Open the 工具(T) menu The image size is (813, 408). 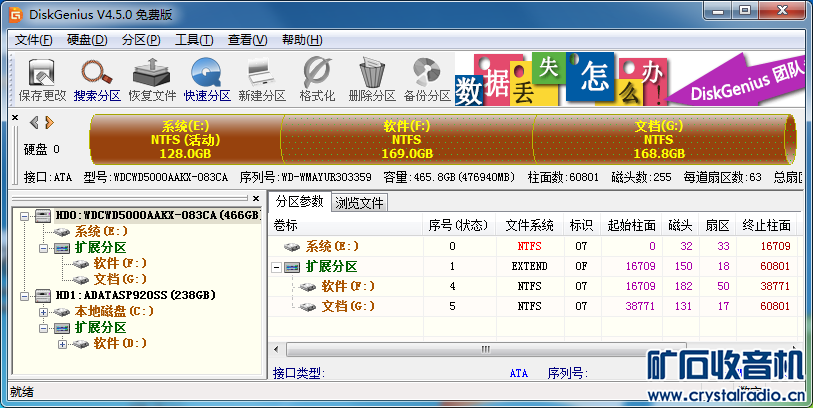pos(194,40)
